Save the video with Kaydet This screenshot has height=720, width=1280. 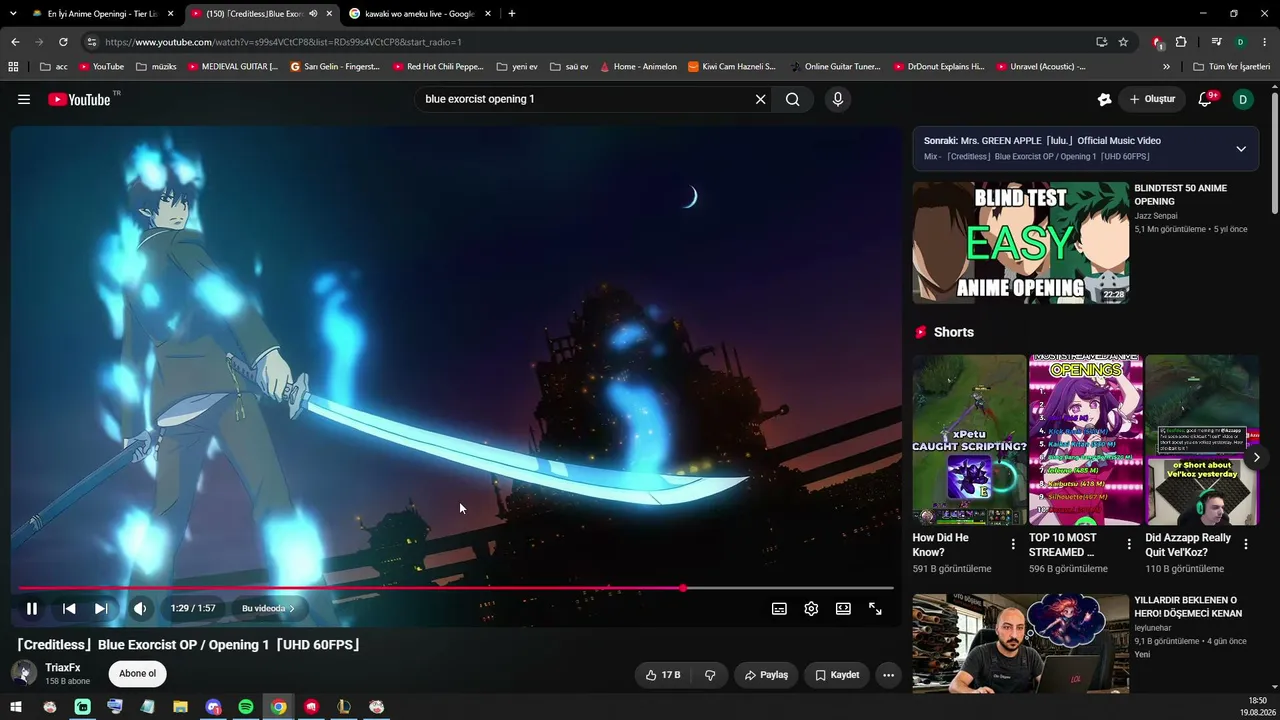(x=837, y=675)
